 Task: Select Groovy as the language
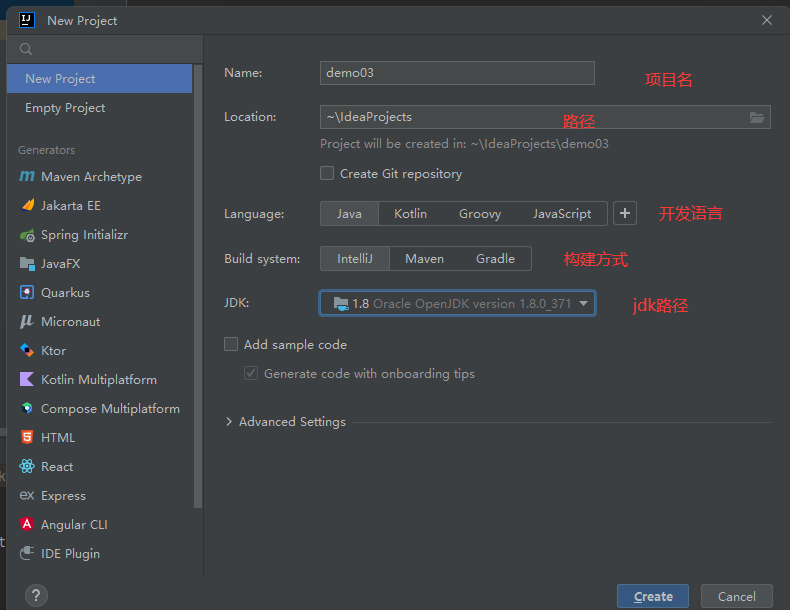tap(480, 214)
